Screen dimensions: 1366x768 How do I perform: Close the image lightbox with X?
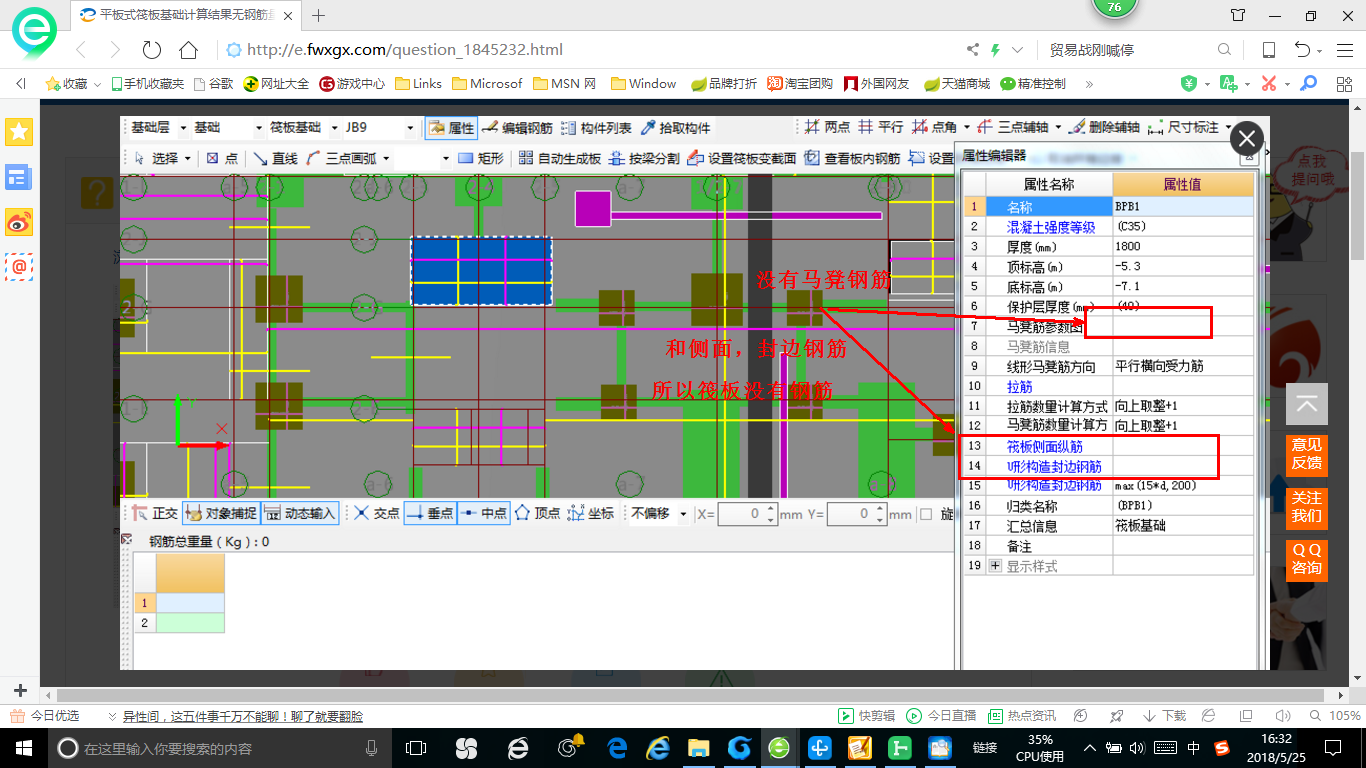click(1247, 139)
